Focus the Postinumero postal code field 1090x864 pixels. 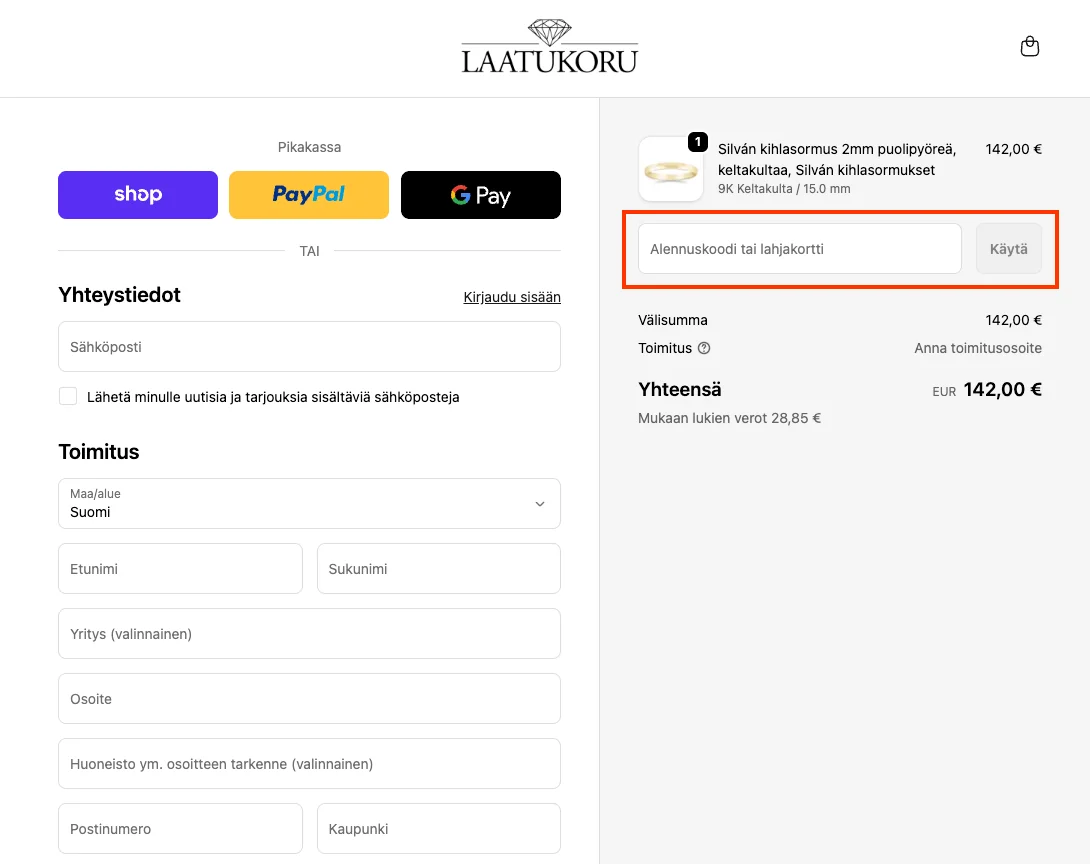pos(180,829)
